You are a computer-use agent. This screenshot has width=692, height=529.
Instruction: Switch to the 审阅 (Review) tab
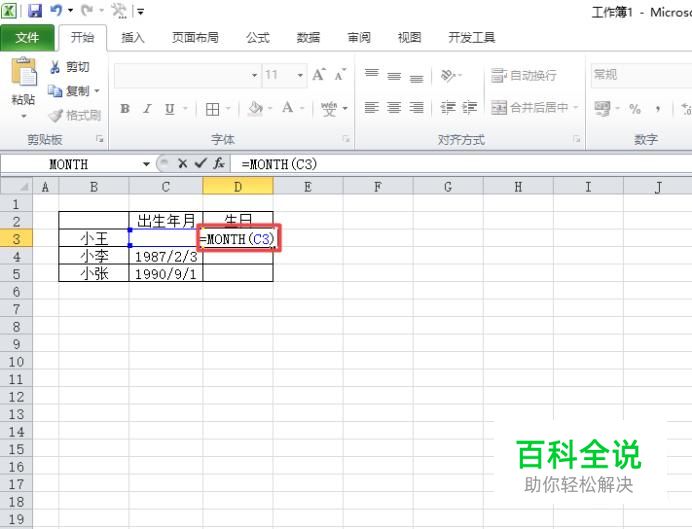pos(359,38)
